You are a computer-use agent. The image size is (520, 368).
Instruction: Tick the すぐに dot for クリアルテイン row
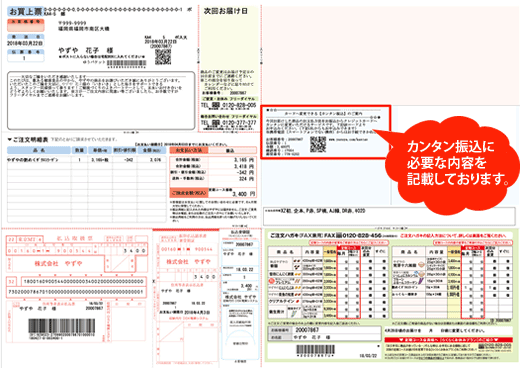coord(384,301)
